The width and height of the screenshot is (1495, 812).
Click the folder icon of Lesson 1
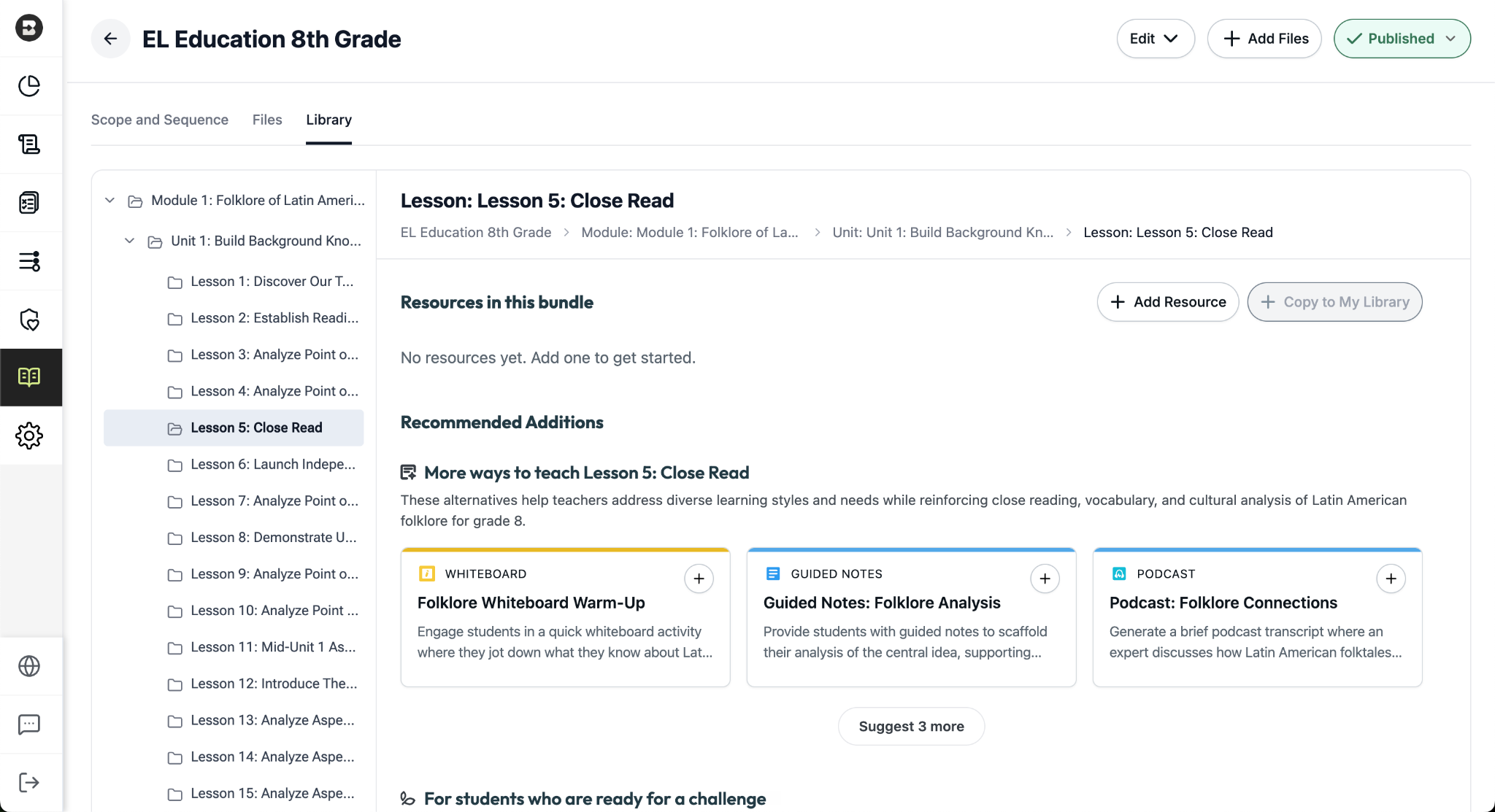(175, 282)
